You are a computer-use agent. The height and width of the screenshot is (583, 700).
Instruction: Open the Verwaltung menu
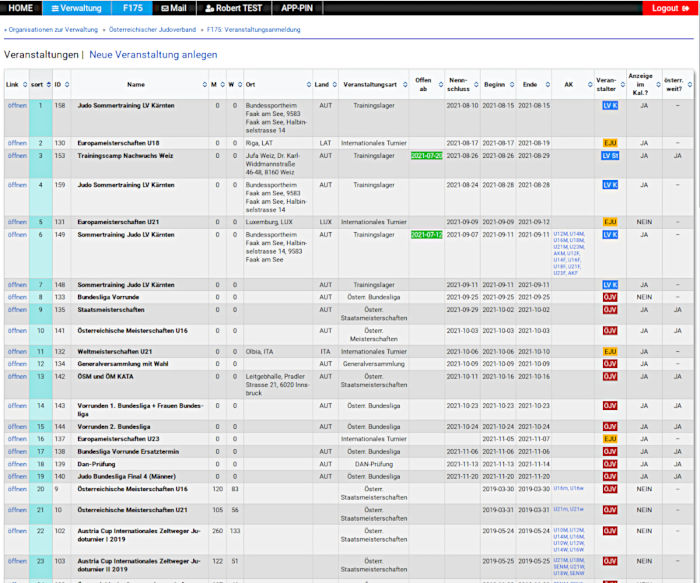[x=76, y=8]
